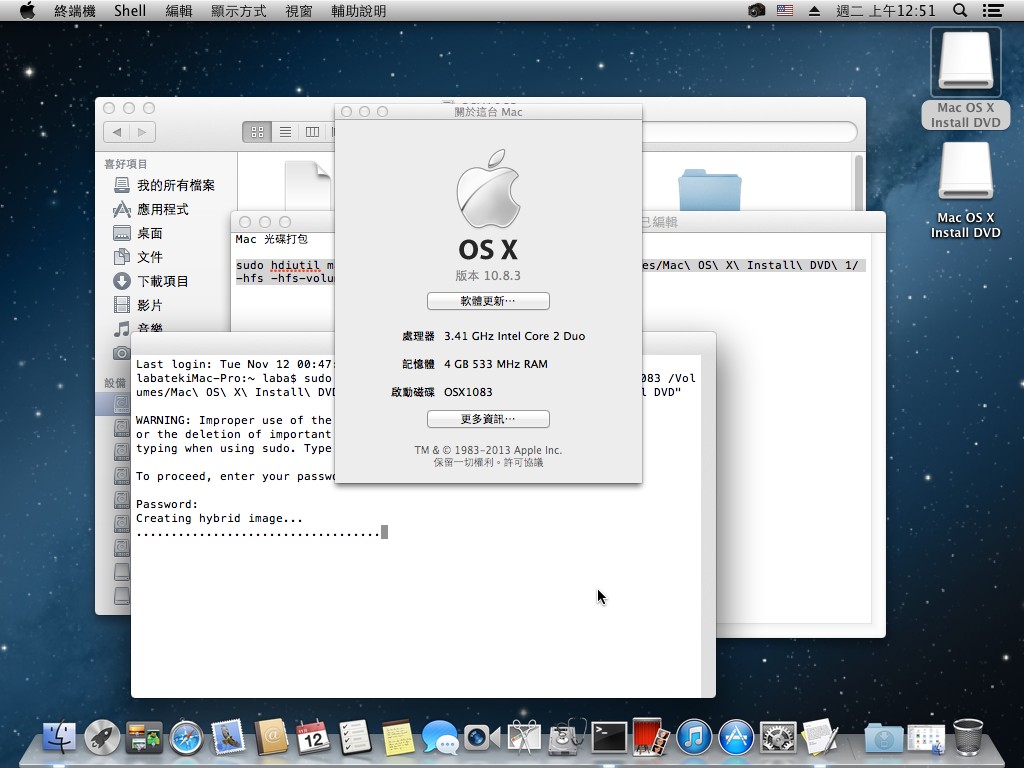This screenshot has height=768, width=1024.
Task: Click the Finder window vertical scrollbar
Action: (x=859, y=182)
